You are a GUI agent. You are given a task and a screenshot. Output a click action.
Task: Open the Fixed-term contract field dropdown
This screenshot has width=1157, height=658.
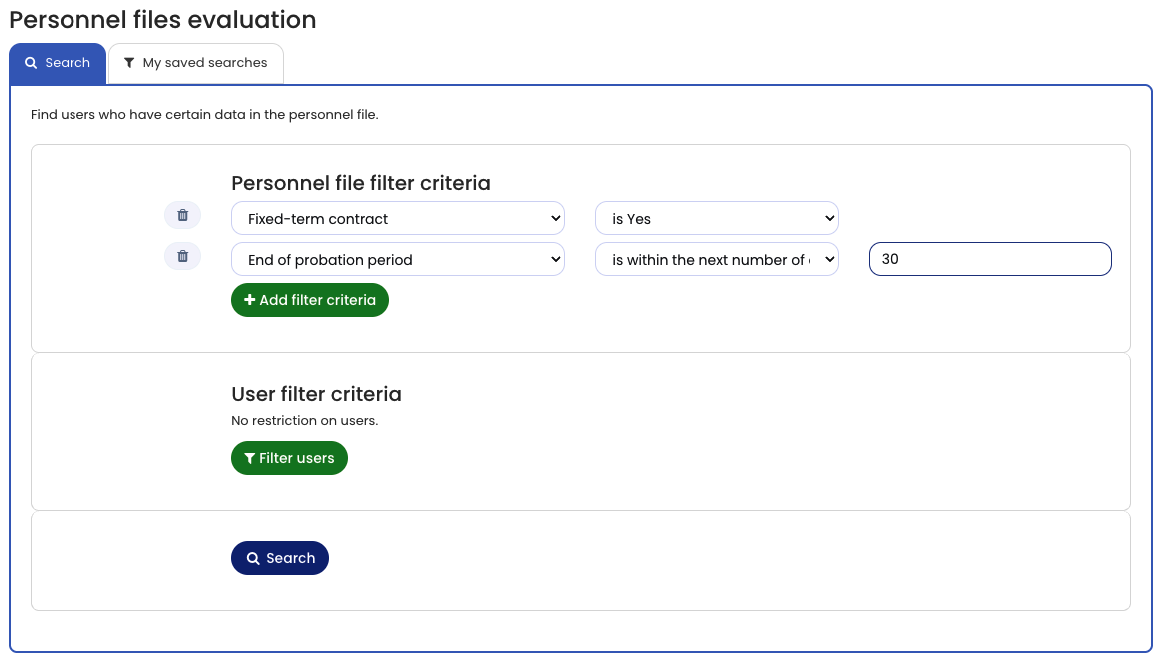(397, 219)
